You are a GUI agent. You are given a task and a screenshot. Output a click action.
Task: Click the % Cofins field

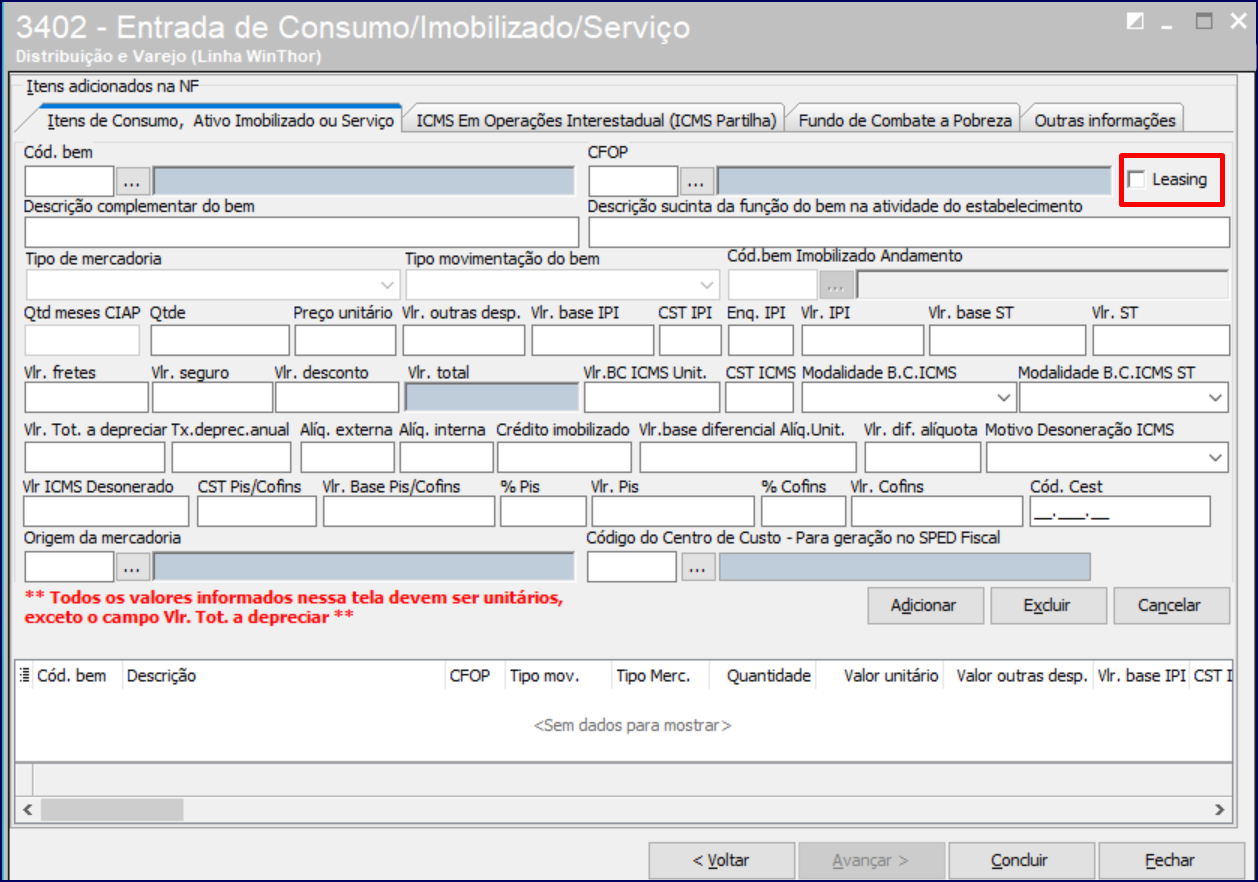point(803,511)
